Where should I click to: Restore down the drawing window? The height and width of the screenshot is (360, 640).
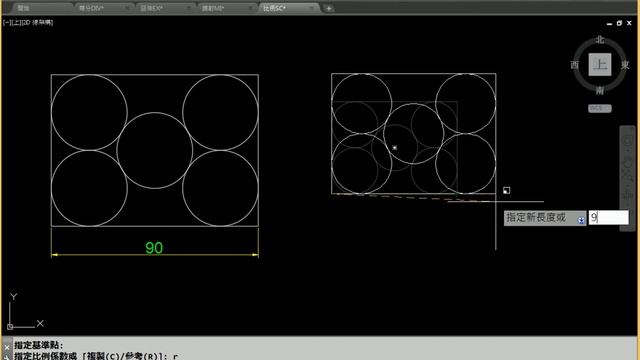[619, 23]
